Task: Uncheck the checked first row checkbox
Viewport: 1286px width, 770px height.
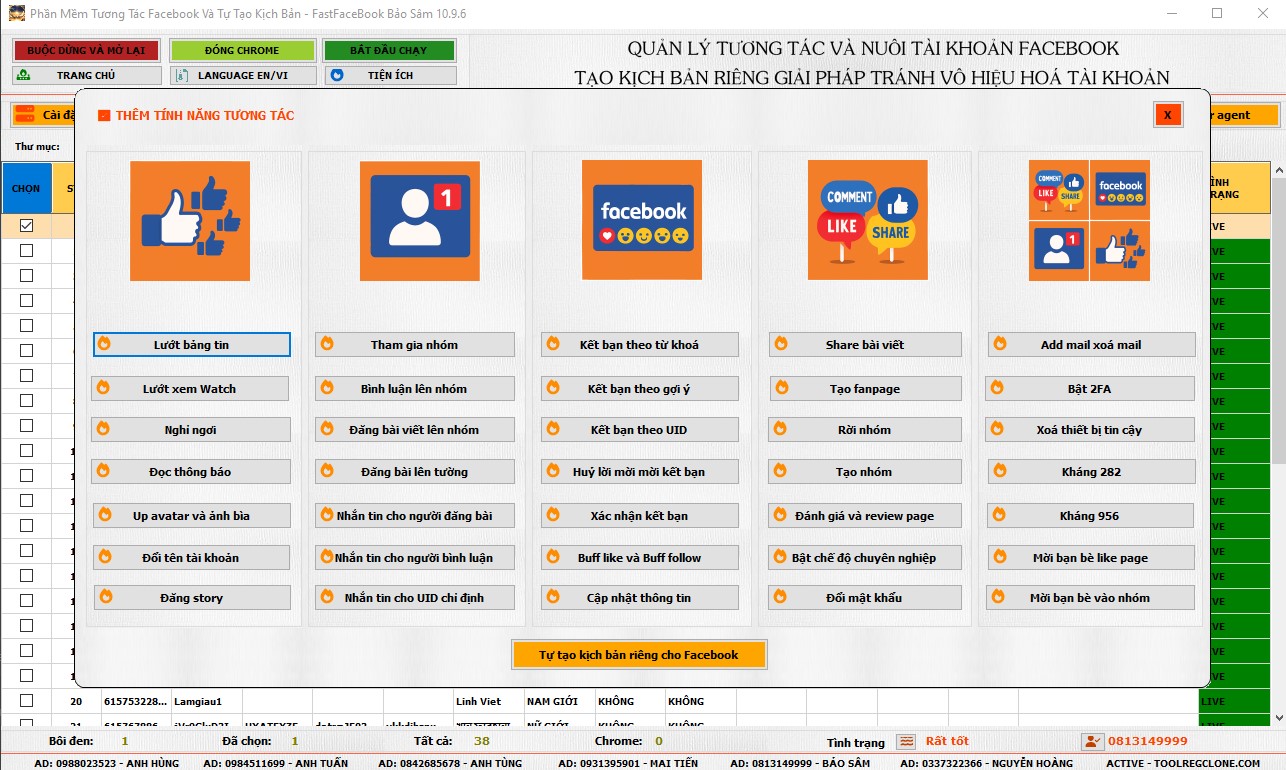Action: pyautogui.click(x=26, y=226)
